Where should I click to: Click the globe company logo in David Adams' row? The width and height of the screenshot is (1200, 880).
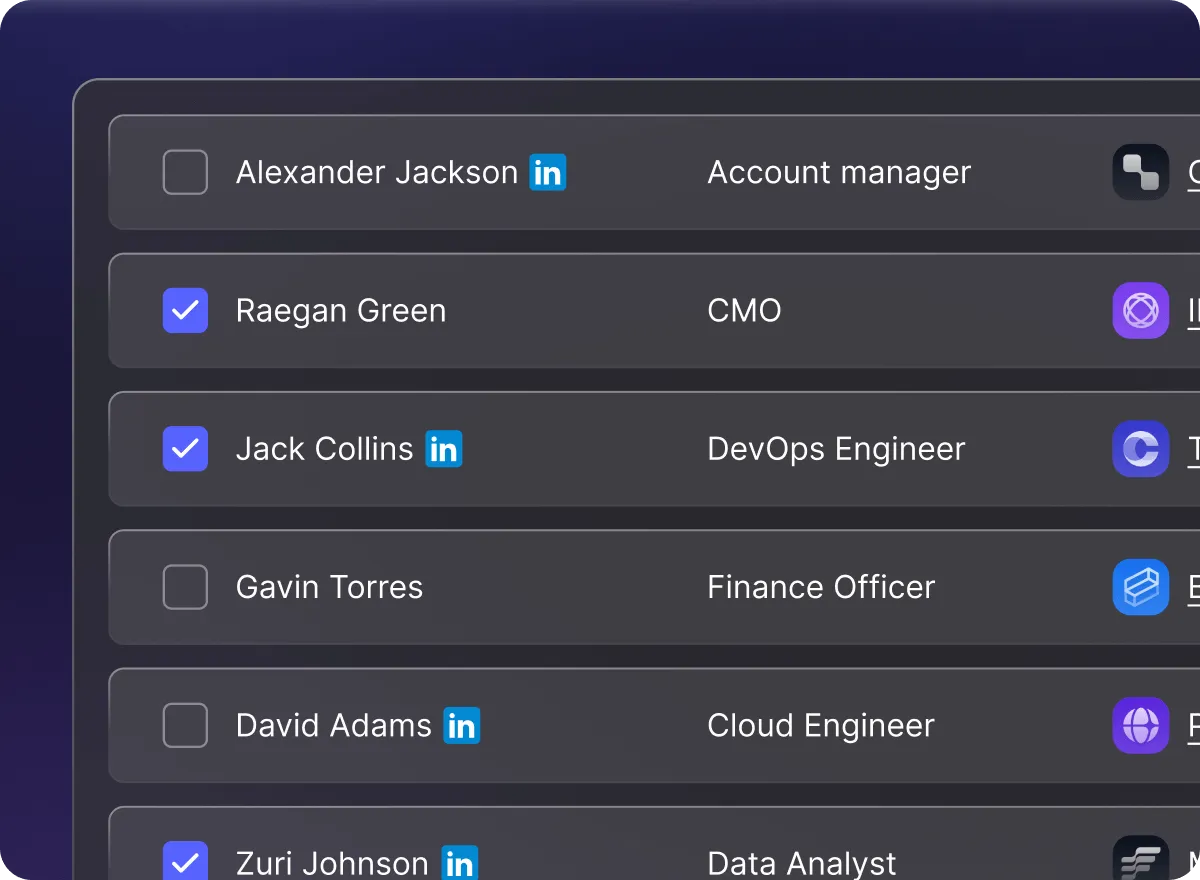[1140, 726]
